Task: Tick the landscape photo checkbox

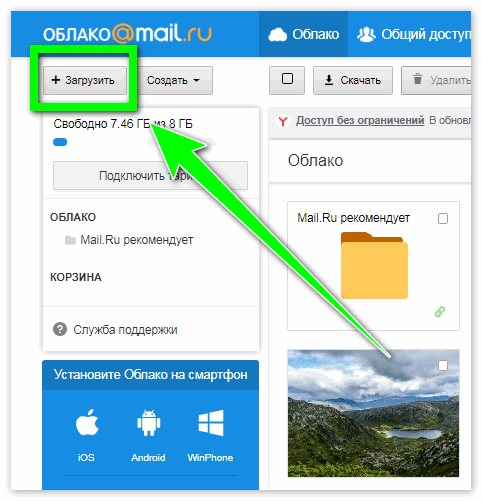Action: [443, 366]
